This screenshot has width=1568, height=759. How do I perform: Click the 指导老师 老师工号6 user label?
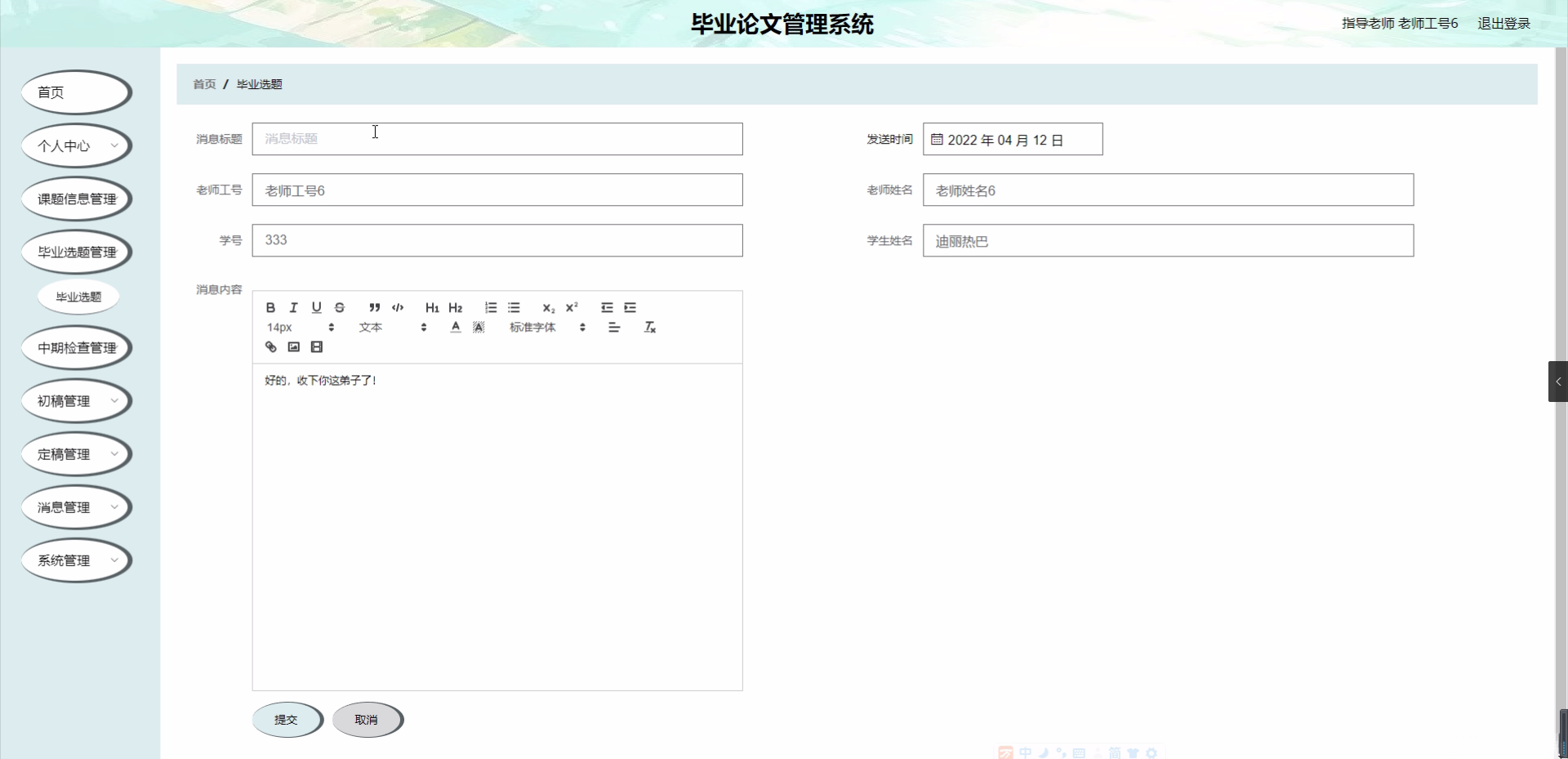pos(1400,24)
